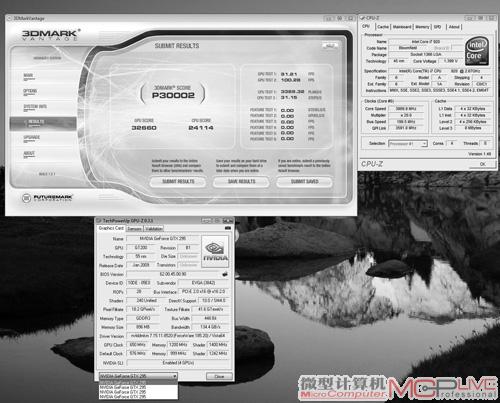500x403 pixels.
Task: Click Core Speed value in CPU-Z
Action: pyautogui.click(x=405, y=109)
